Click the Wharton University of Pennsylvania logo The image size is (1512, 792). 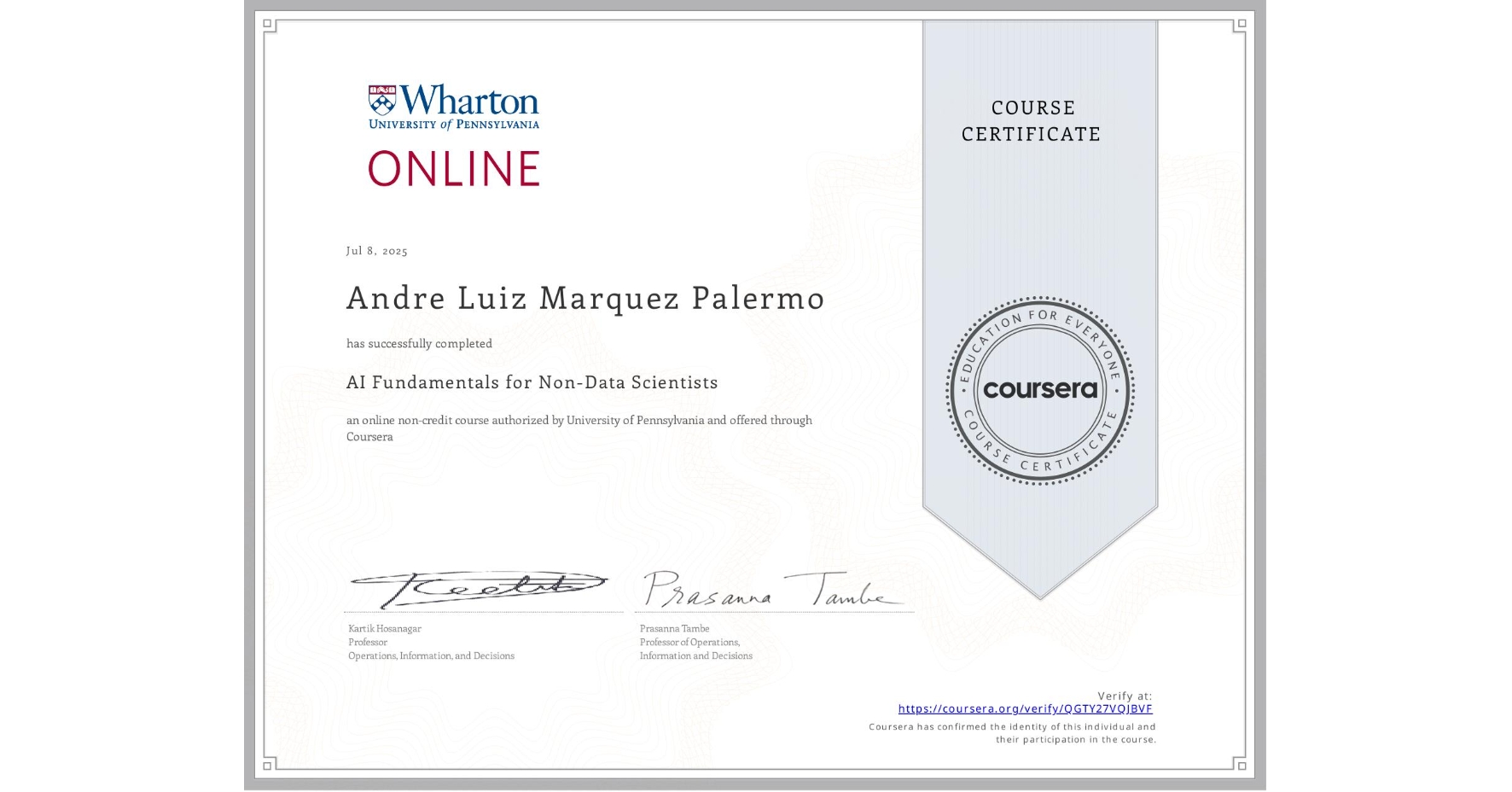pyautogui.click(x=453, y=108)
